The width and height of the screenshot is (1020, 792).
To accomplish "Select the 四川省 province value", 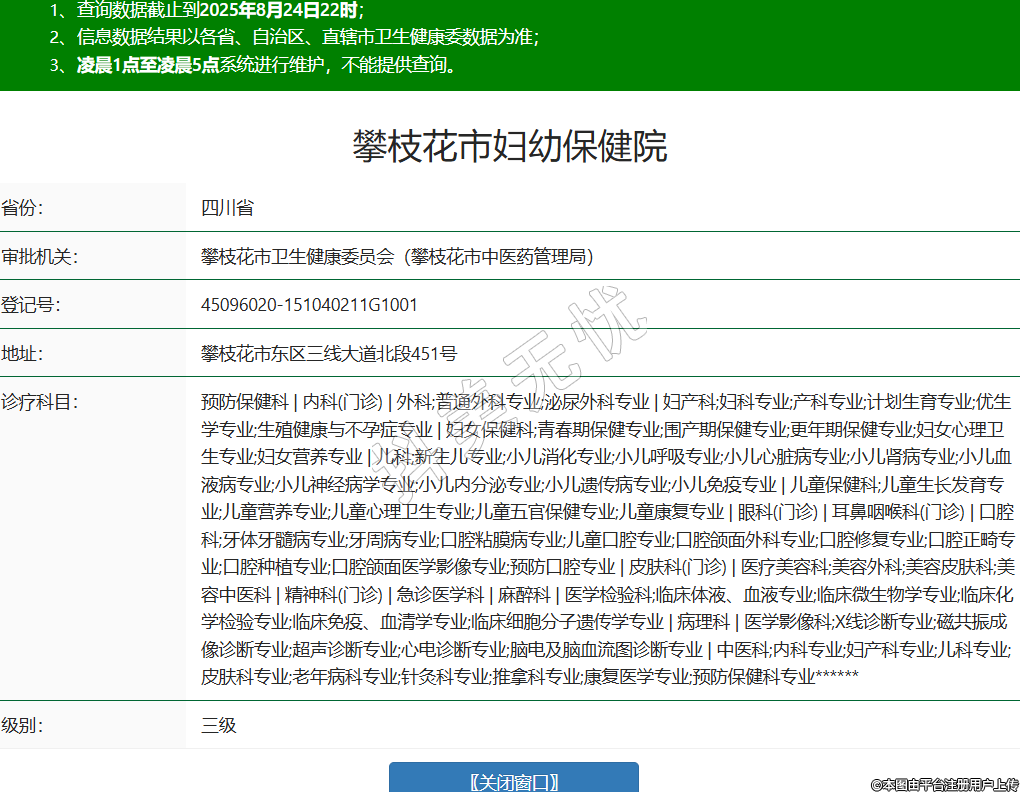I will [227, 208].
